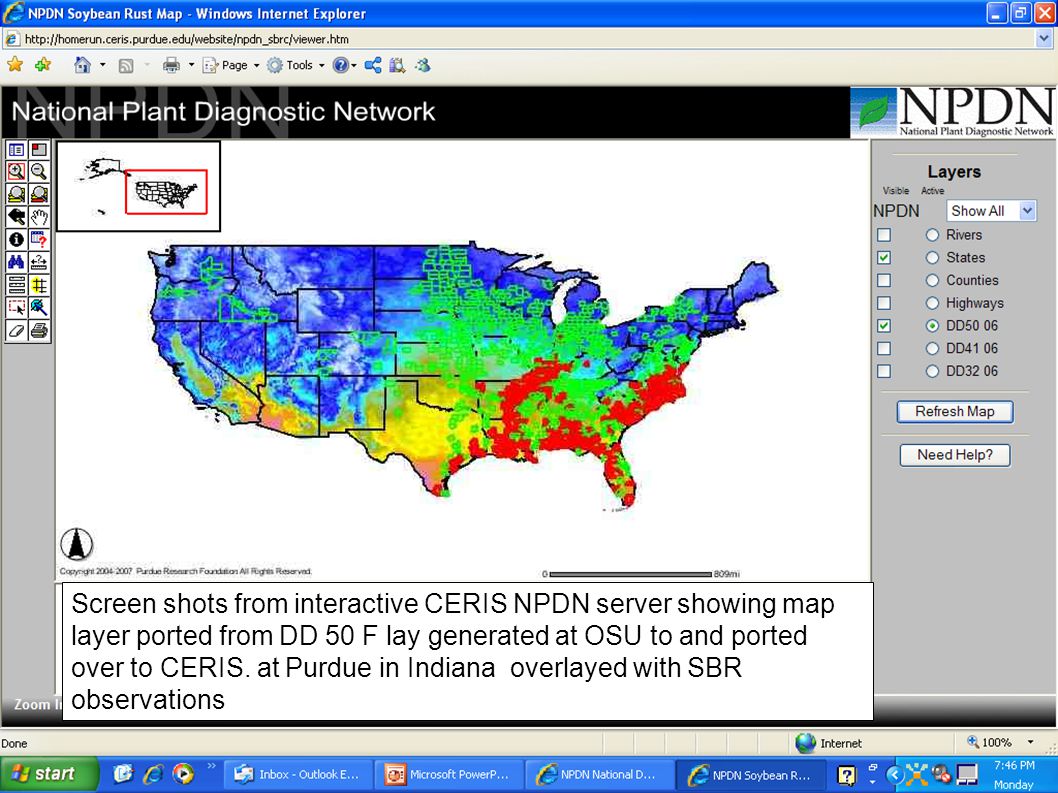
Task: Select the Measure distance tool
Action: click(40, 262)
